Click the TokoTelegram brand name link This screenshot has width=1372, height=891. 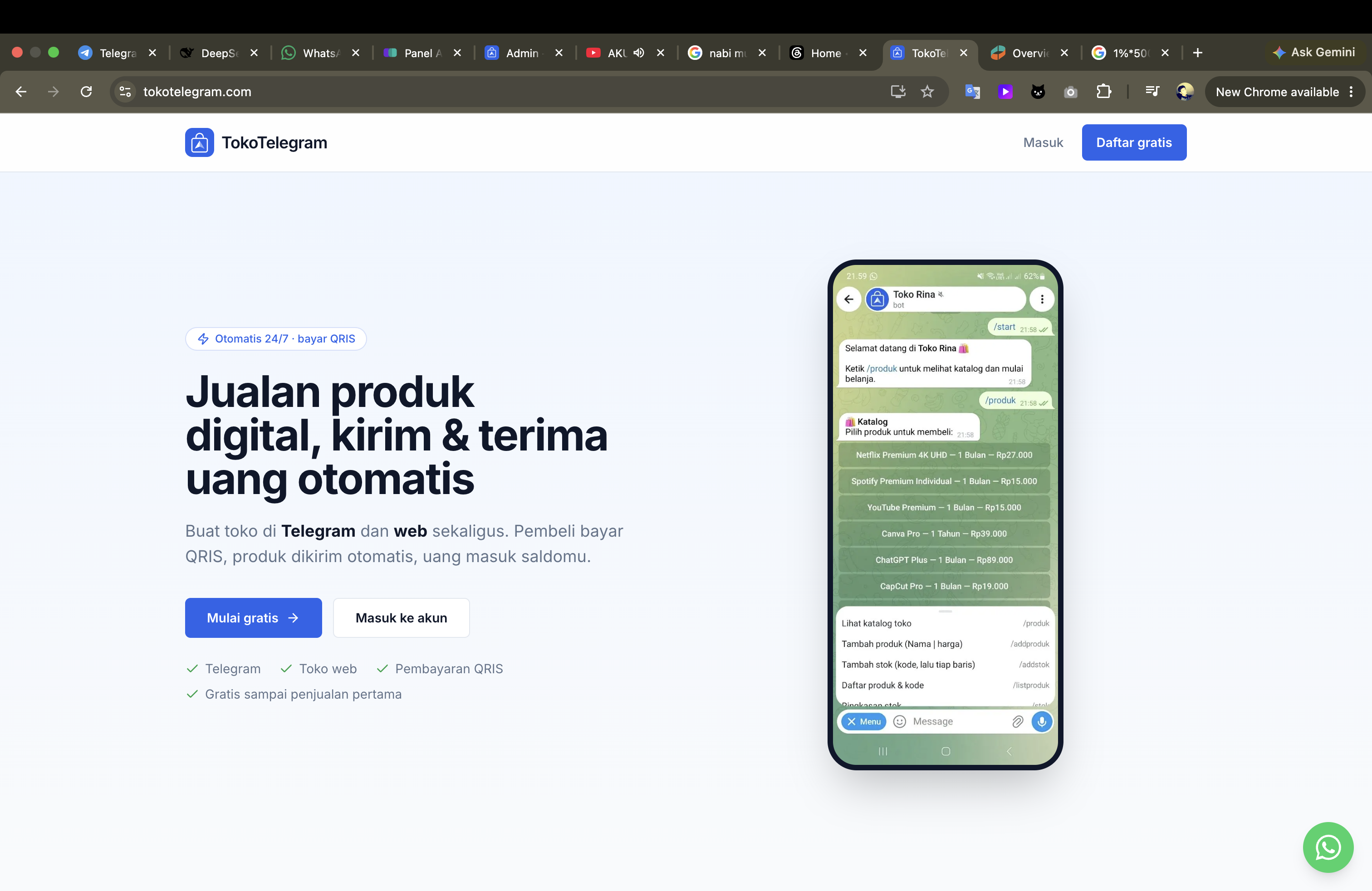click(274, 142)
